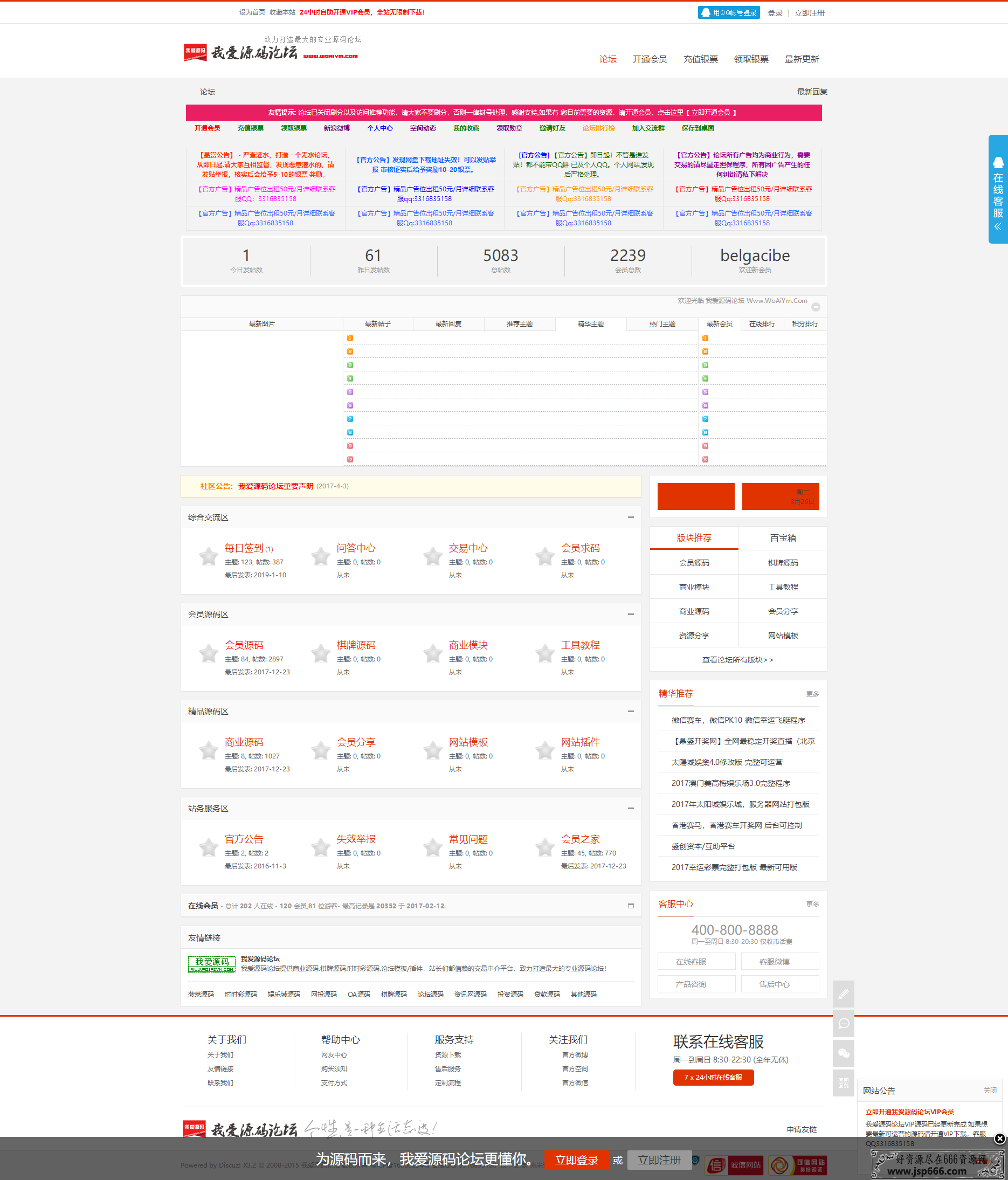Click the star icon beside 交易中心

433,556
